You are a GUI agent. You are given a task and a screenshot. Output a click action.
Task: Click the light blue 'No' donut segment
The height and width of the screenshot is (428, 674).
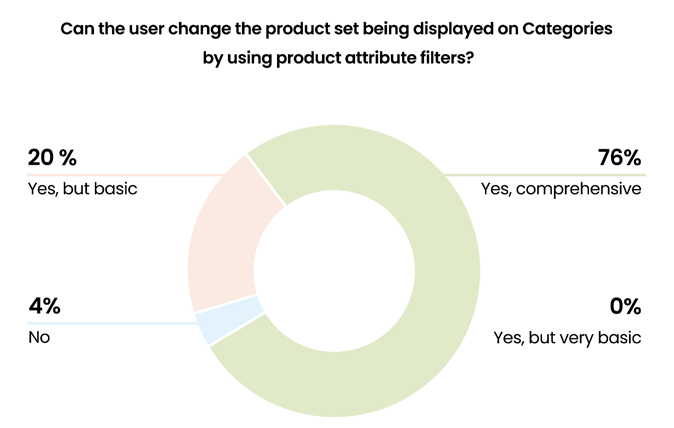point(228,320)
